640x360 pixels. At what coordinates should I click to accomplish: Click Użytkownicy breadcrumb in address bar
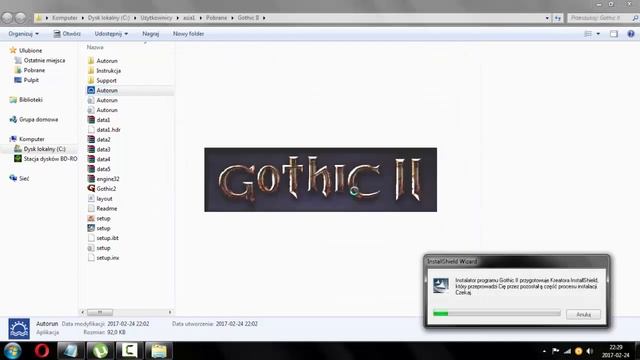click(156, 18)
